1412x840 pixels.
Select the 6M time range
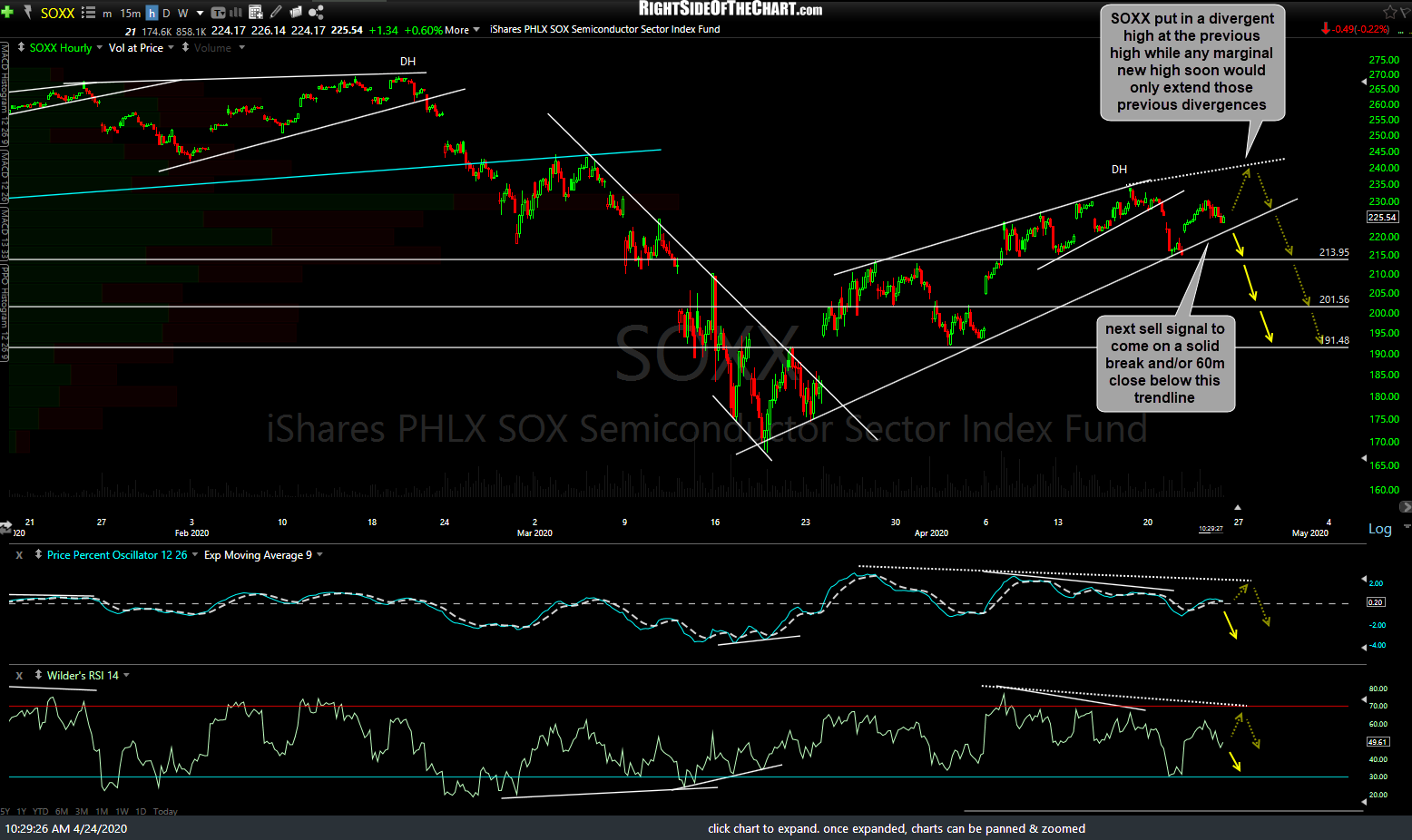pos(62,811)
